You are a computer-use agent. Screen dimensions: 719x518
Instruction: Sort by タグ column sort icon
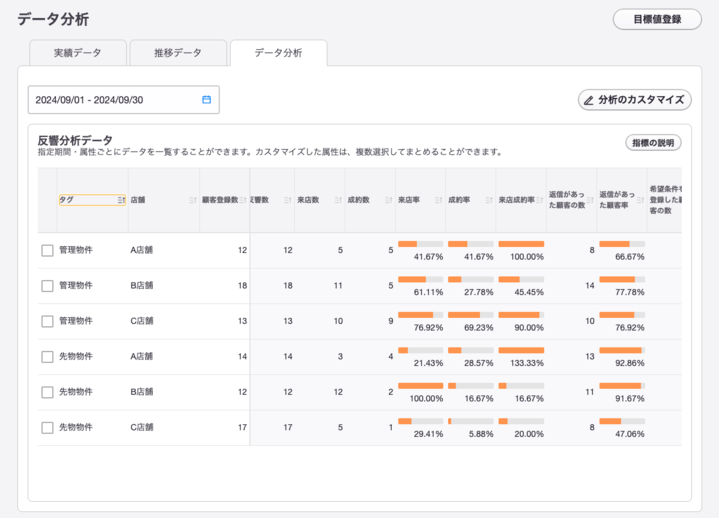(x=121, y=200)
